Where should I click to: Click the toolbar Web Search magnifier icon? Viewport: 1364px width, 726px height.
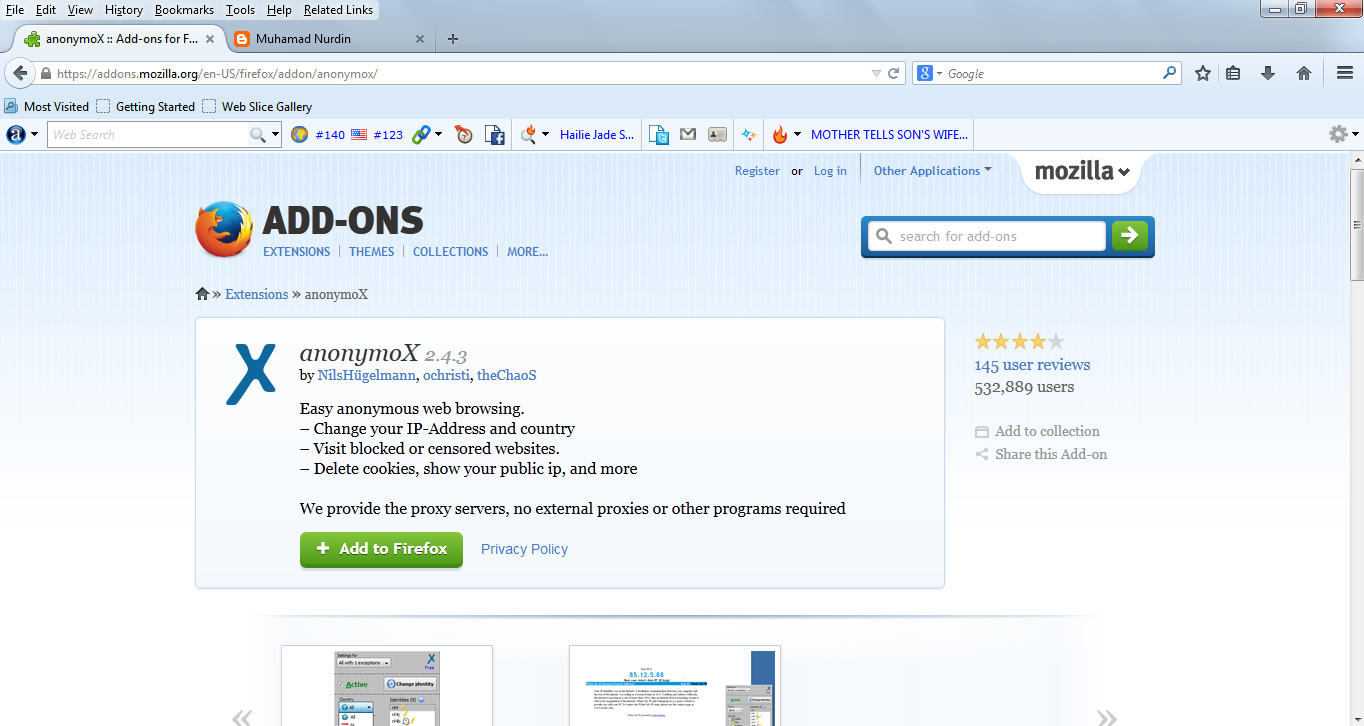tap(258, 134)
